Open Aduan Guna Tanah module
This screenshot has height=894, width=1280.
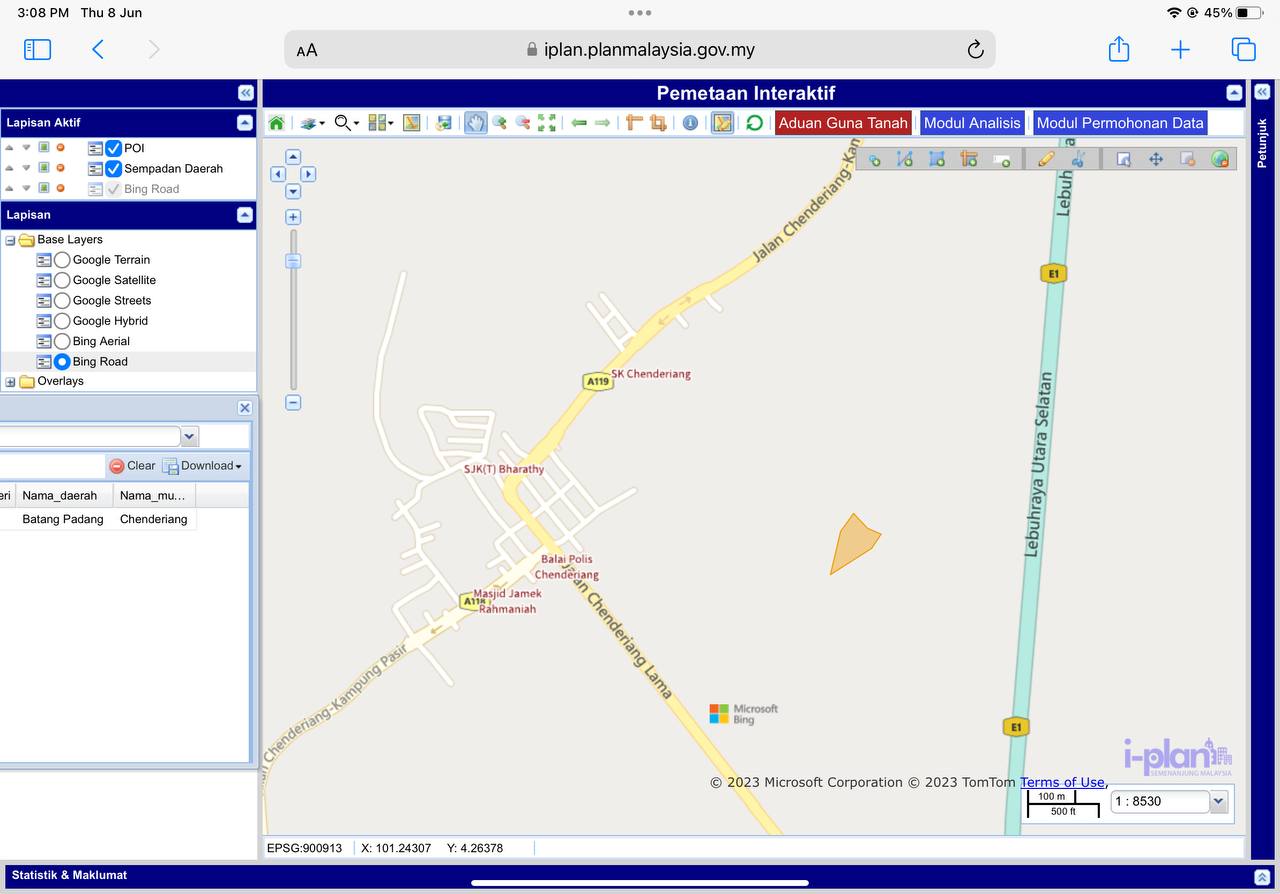tap(843, 123)
